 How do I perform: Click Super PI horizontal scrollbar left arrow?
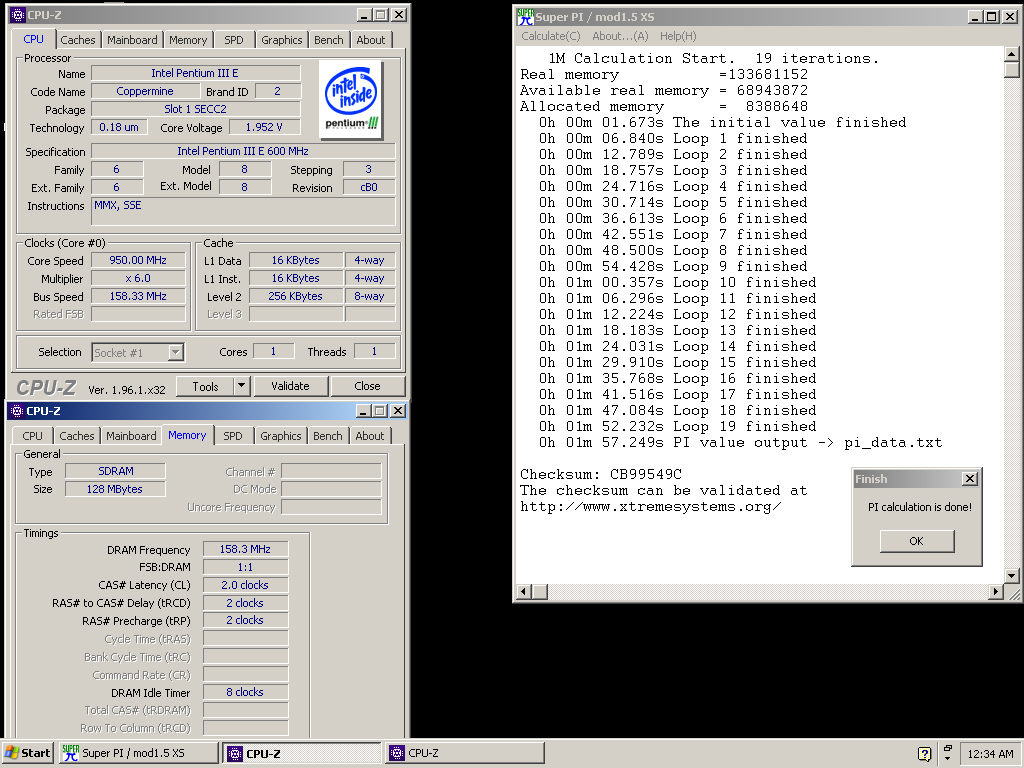524,592
